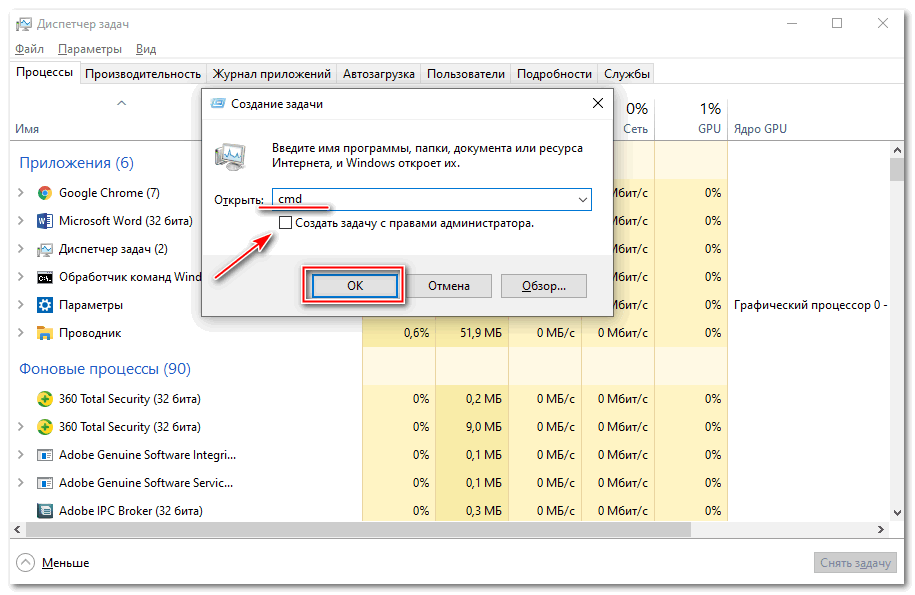Click the Проводник folder icon
915x595 pixels.
[x=45, y=333]
